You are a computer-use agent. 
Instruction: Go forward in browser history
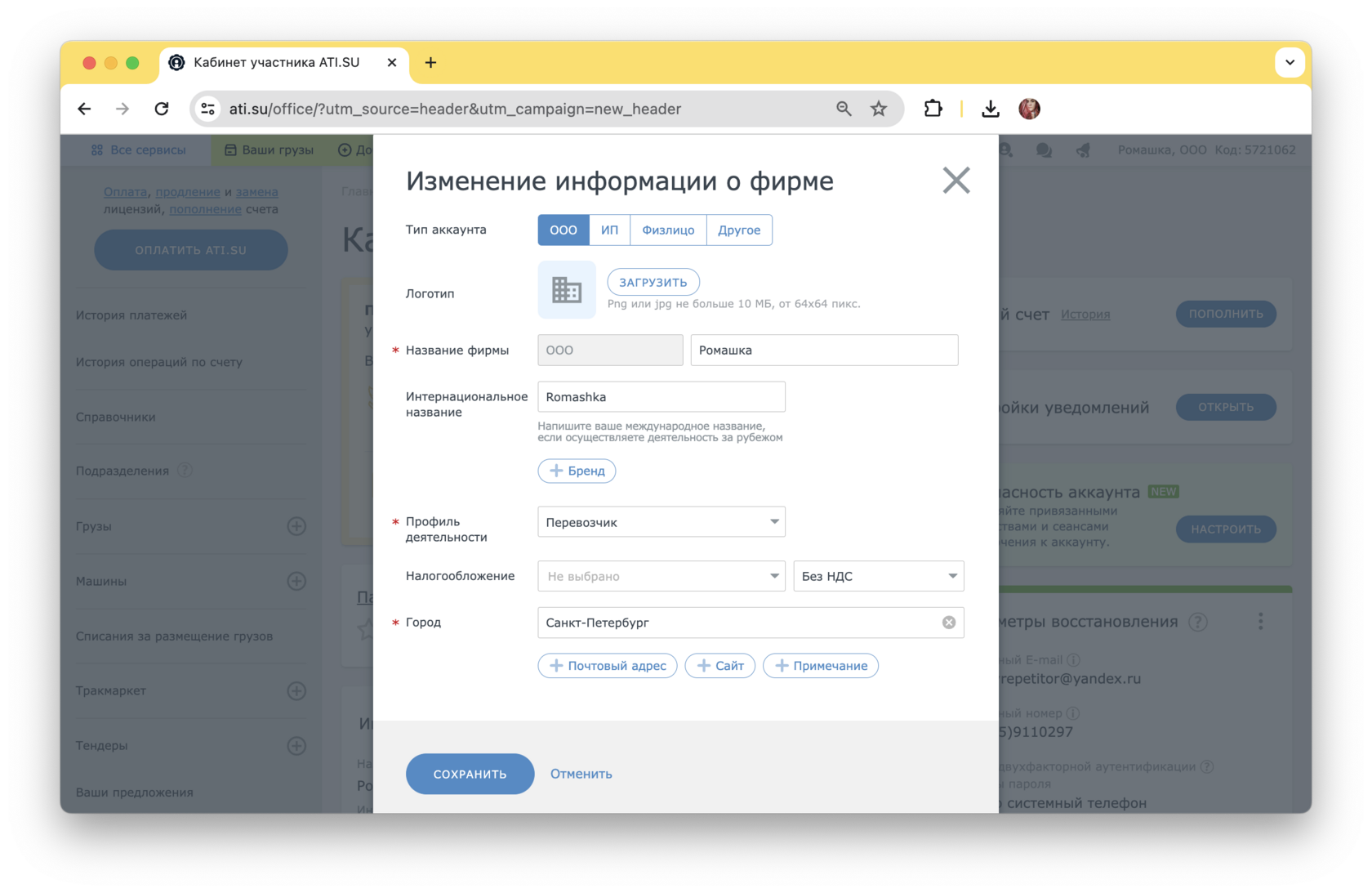(x=122, y=109)
